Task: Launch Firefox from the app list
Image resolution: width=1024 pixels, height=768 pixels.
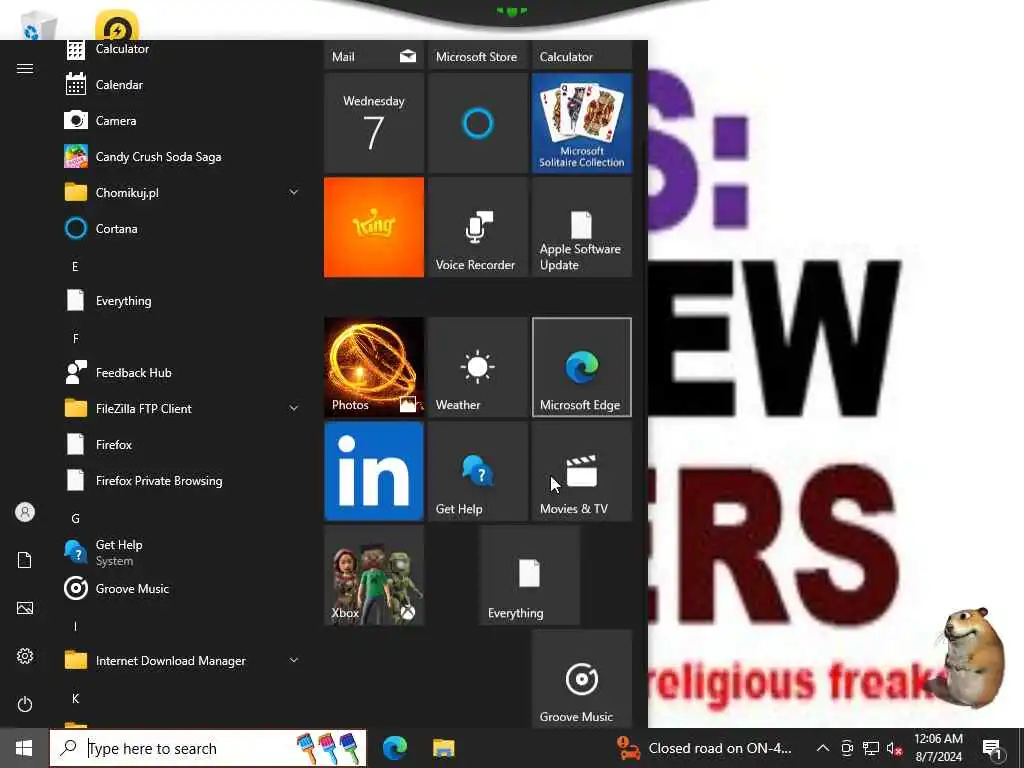Action: point(183,445)
